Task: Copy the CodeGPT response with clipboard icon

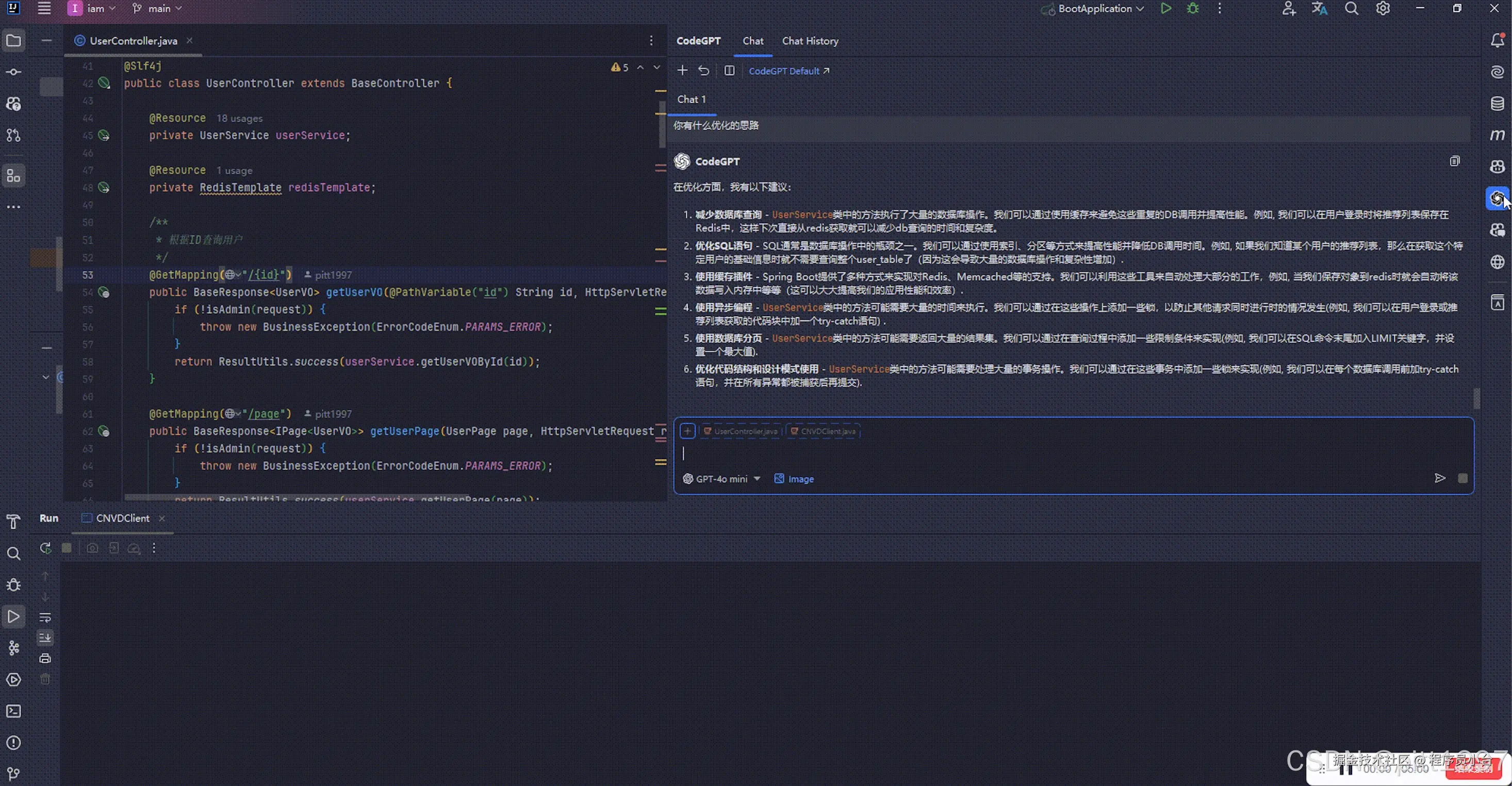Action: (x=1454, y=161)
